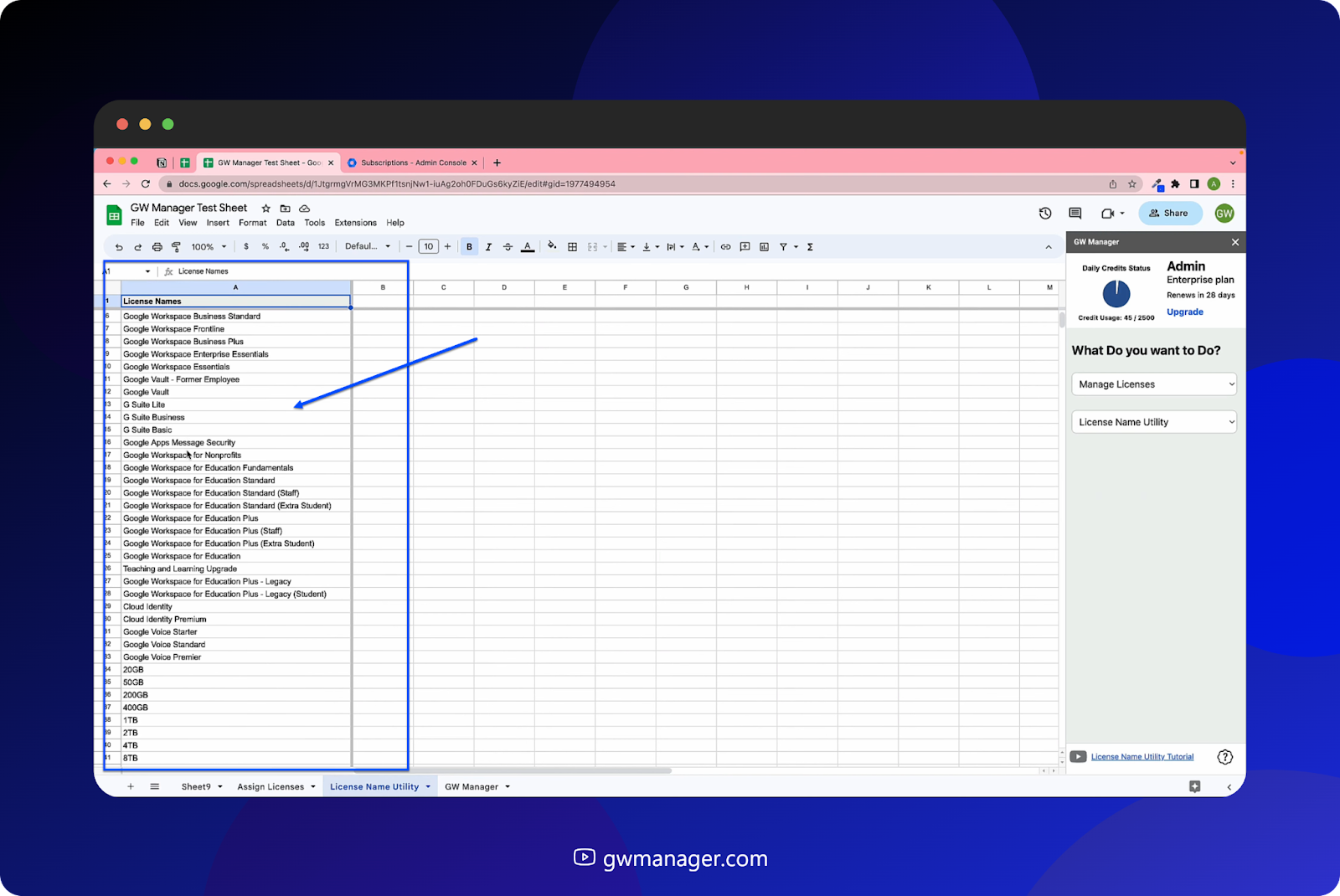This screenshot has width=1340, height=896.
Task: Click the Share button
Action: click(1170, 214)
